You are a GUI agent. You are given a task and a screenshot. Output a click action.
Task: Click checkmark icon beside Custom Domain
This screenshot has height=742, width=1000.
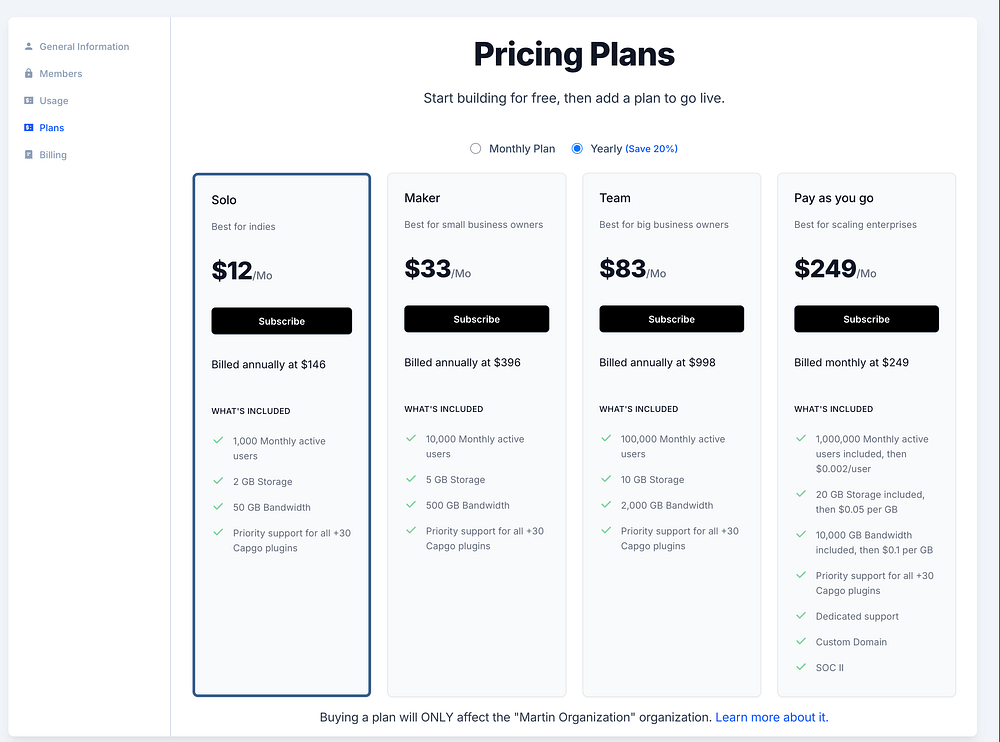[x=800, y=642]
